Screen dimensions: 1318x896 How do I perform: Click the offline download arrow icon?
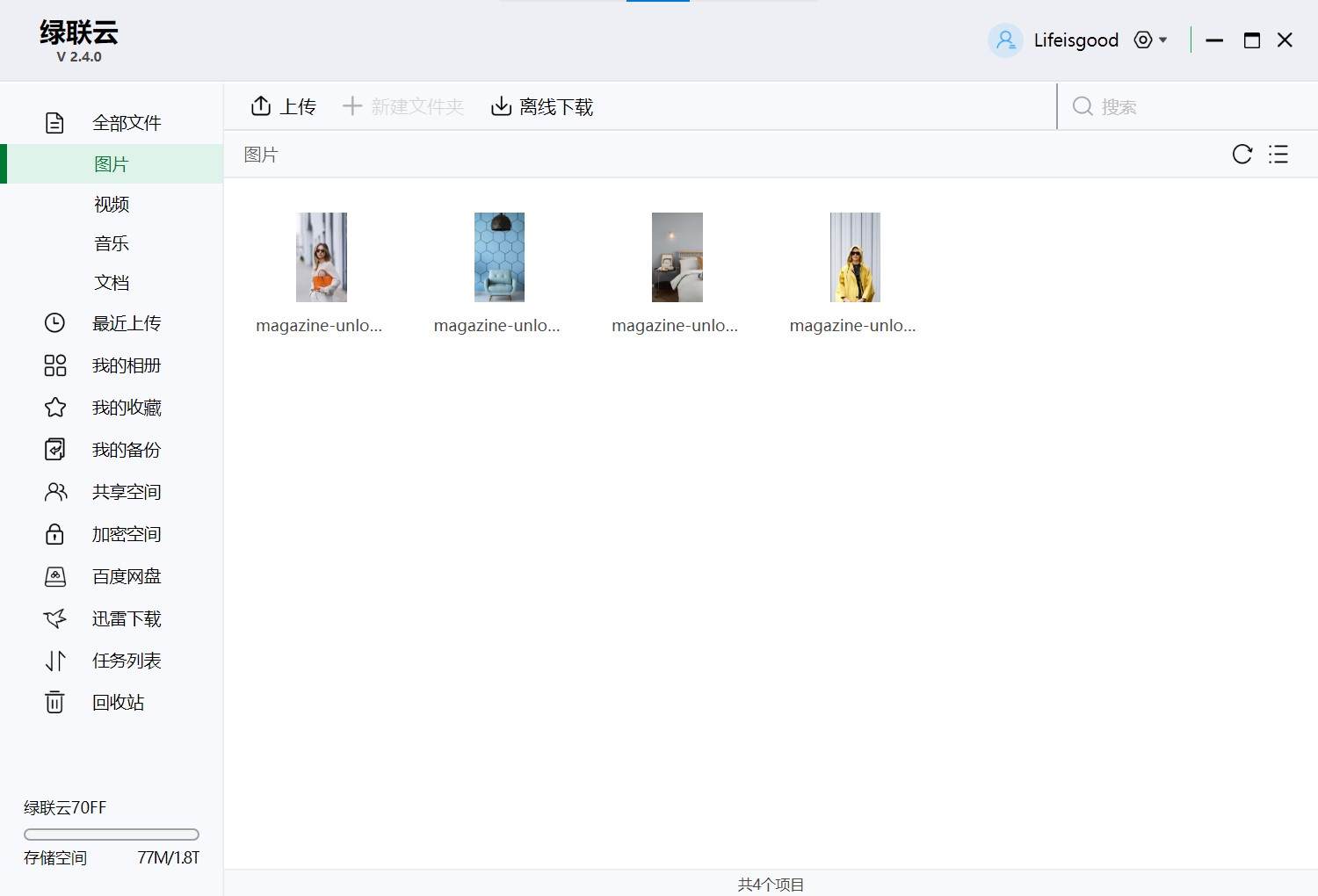(x=501, y=106)
